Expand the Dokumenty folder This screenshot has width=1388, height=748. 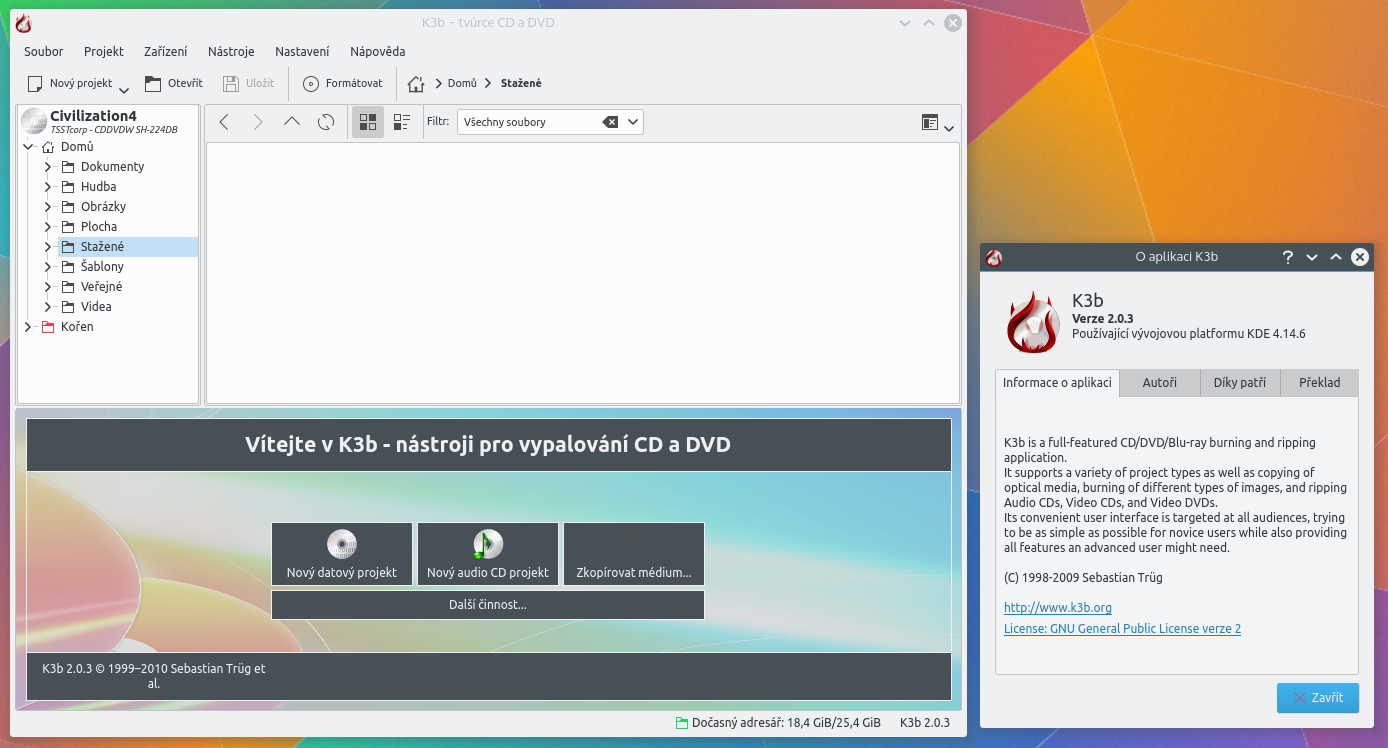(x=48, y=167)
